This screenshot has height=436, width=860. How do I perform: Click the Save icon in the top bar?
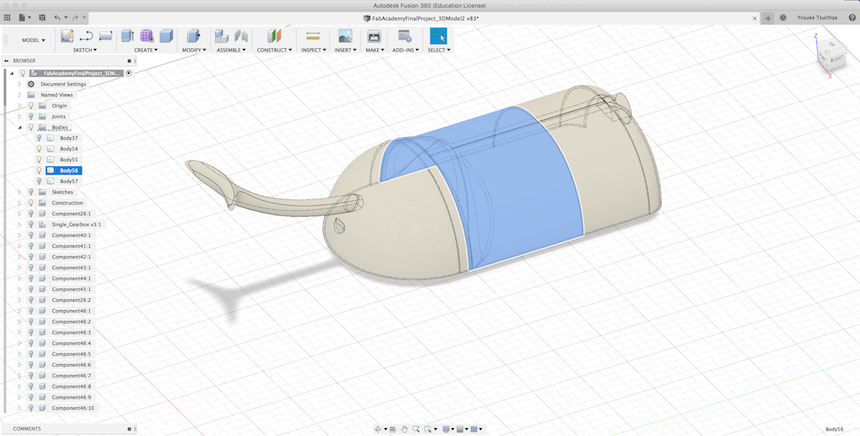(x=42, y=18)
